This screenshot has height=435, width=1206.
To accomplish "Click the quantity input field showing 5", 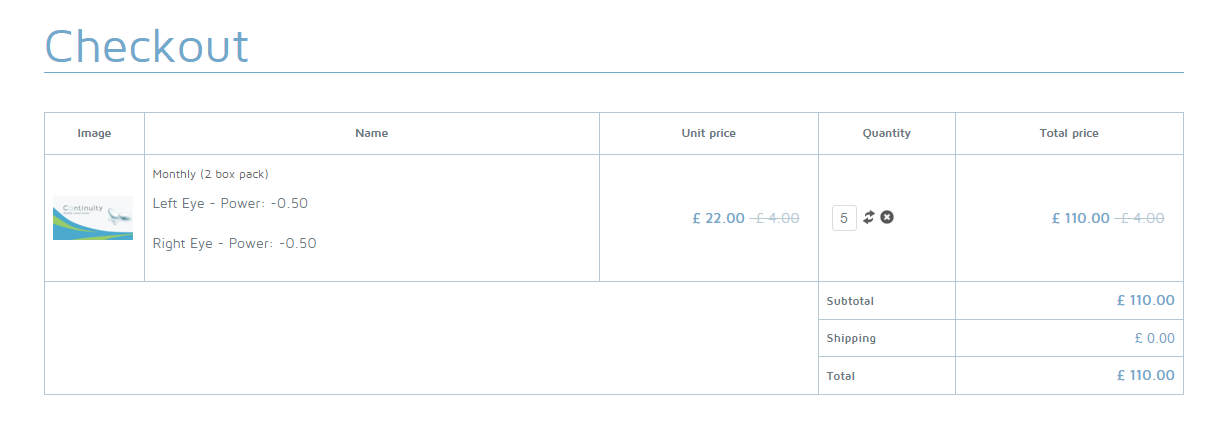I will click(844, 218).
